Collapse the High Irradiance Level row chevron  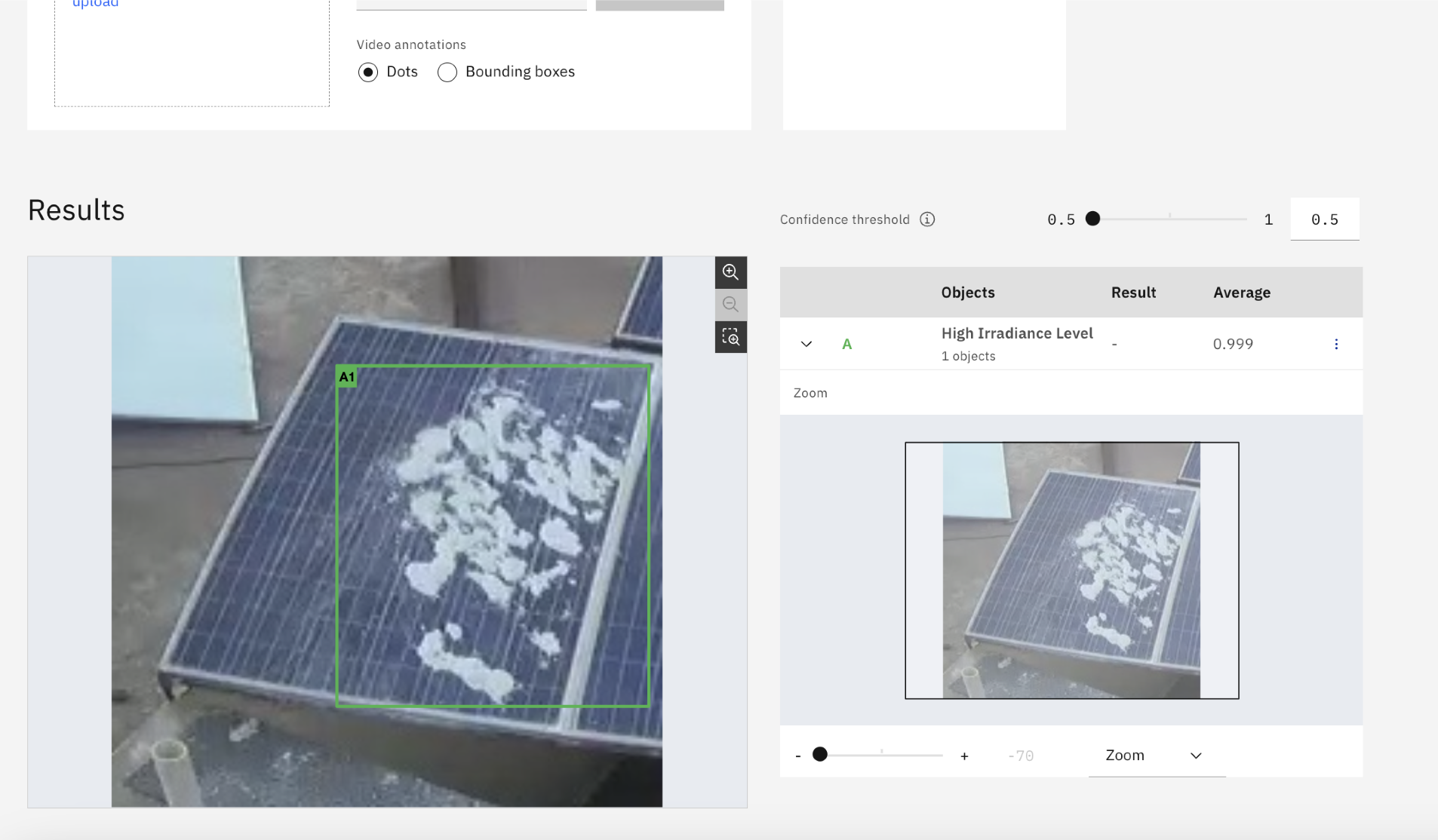point(807,344)
